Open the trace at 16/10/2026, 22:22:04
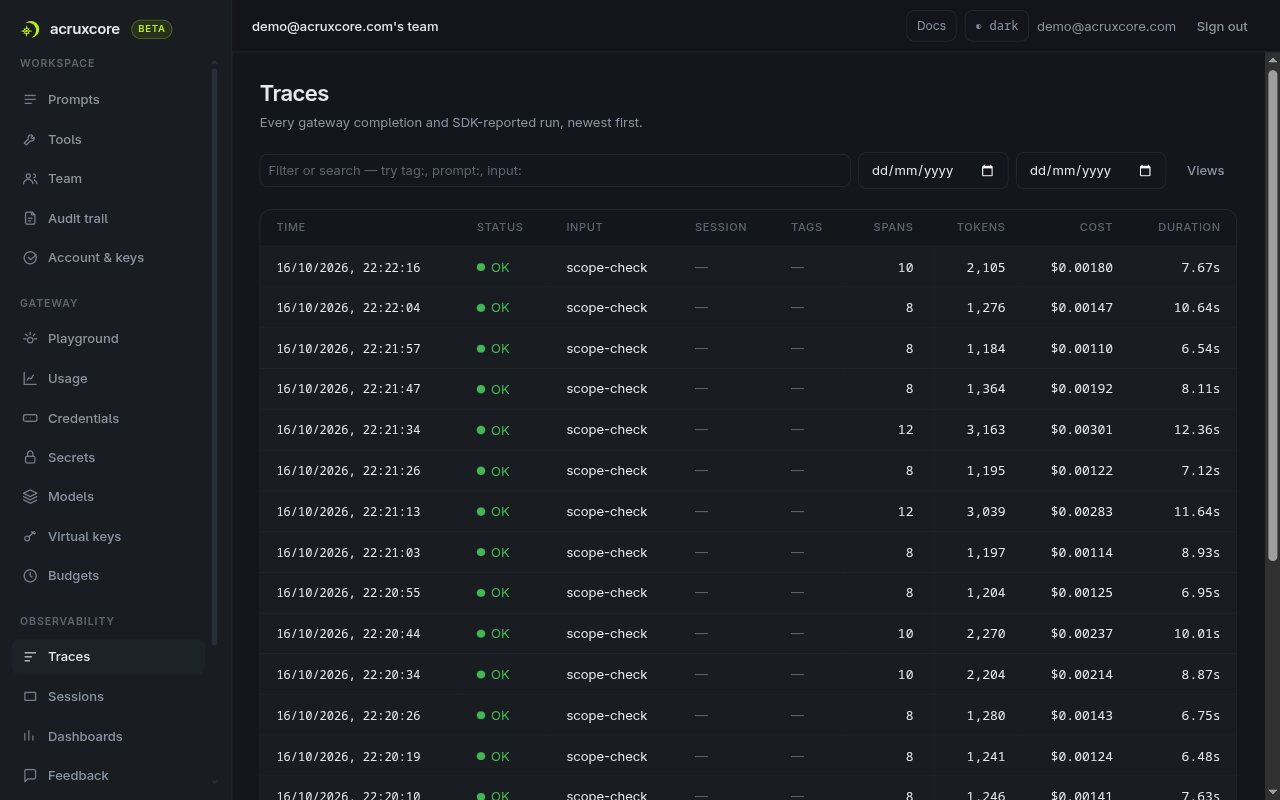The image size is (1280, 800). 748,308
